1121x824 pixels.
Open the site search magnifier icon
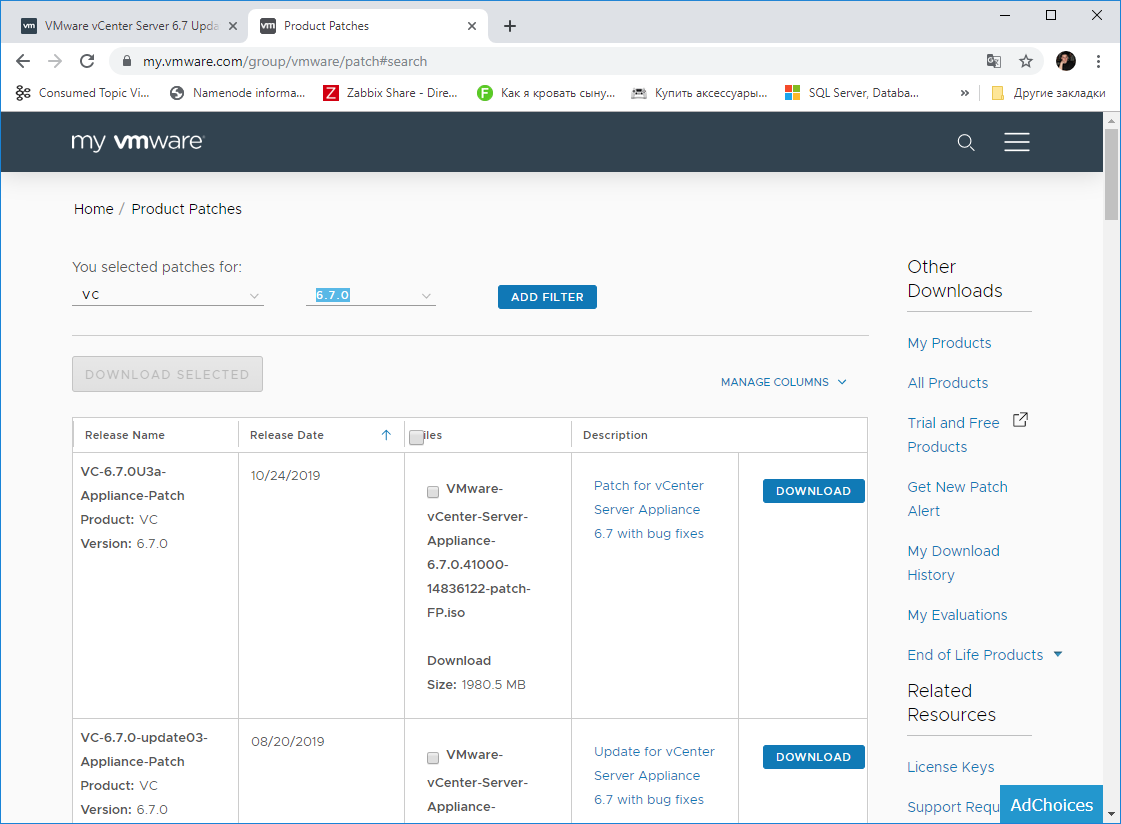966,142
